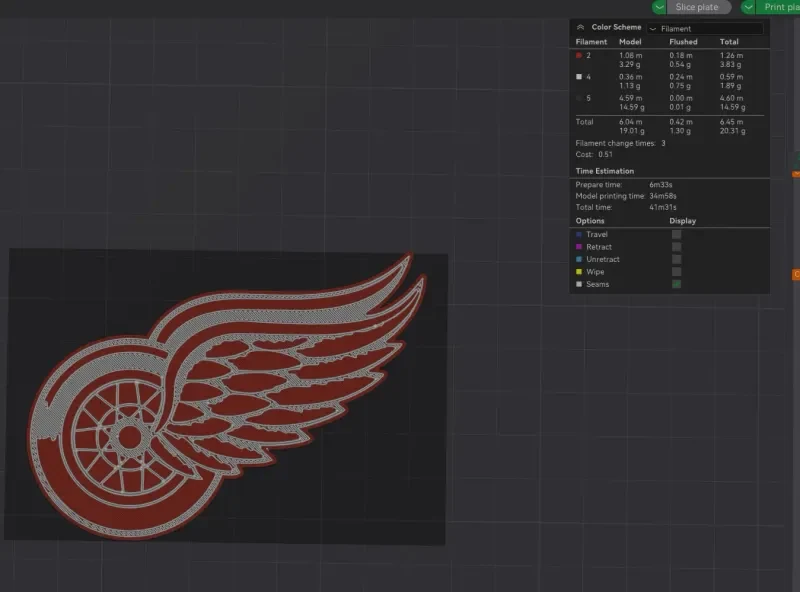Toggle the Unretract display checkbox
The height and width of the screenshot is (592, 800).
pyautogui.click(x=677, y=259)
